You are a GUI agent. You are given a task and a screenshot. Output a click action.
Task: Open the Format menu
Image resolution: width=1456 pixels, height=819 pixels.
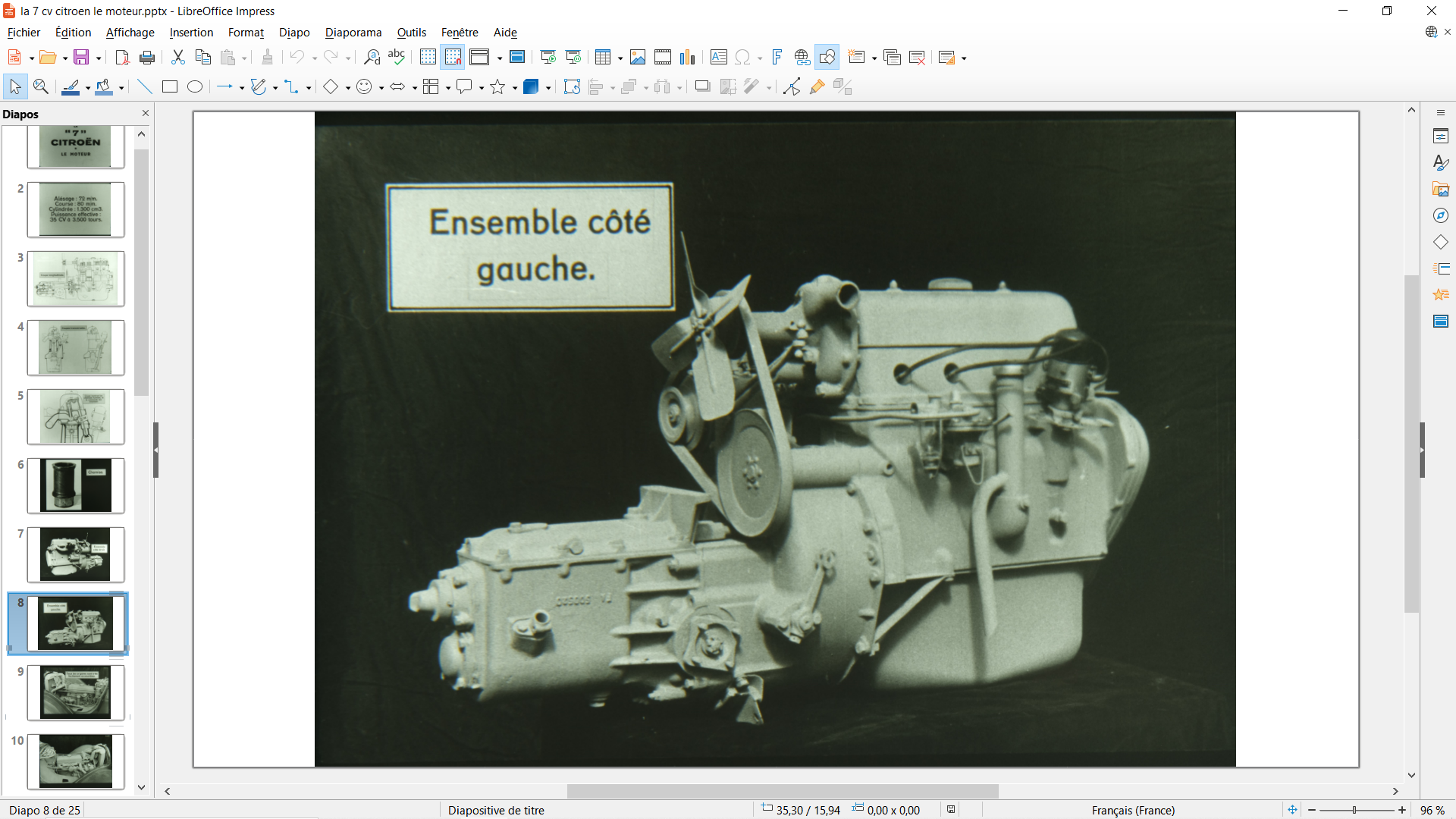click(246, 33)
